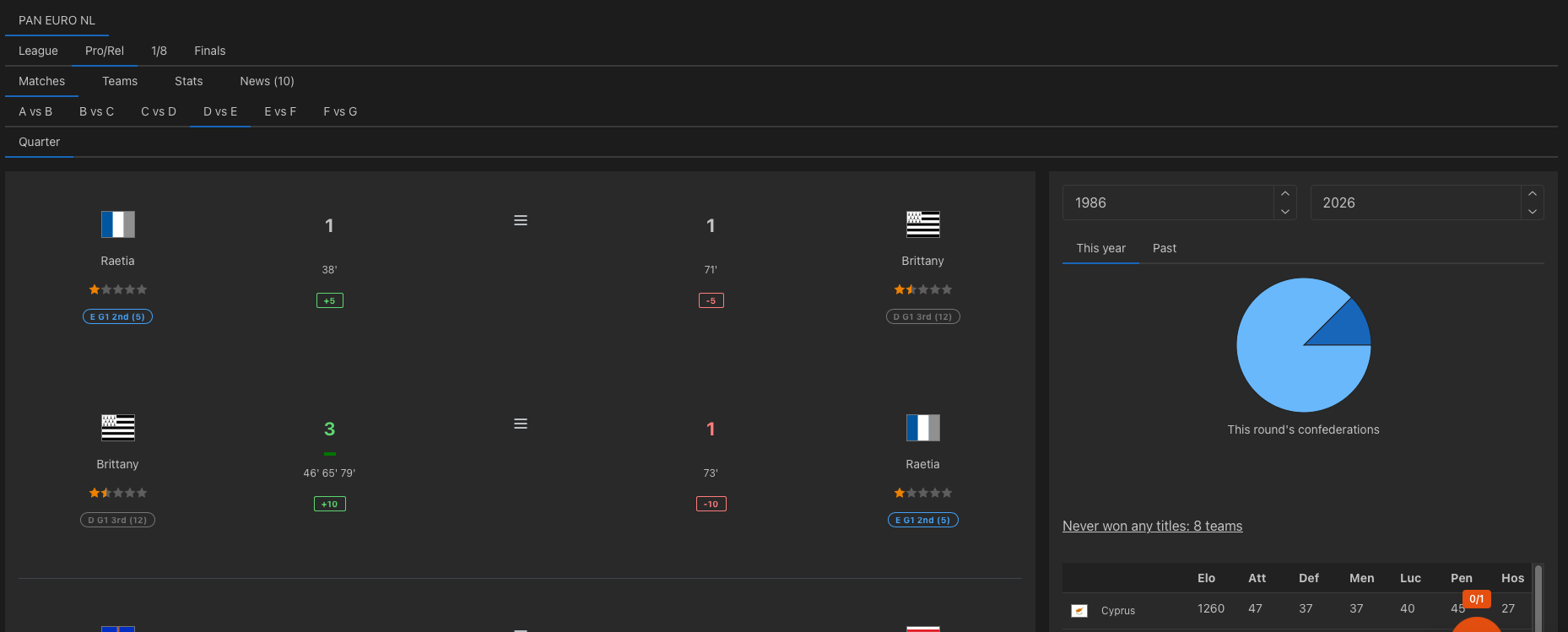Screen dimensions: 1568x632
Task: Focus the 2026 year input field
Action: tap(1416, 203)
